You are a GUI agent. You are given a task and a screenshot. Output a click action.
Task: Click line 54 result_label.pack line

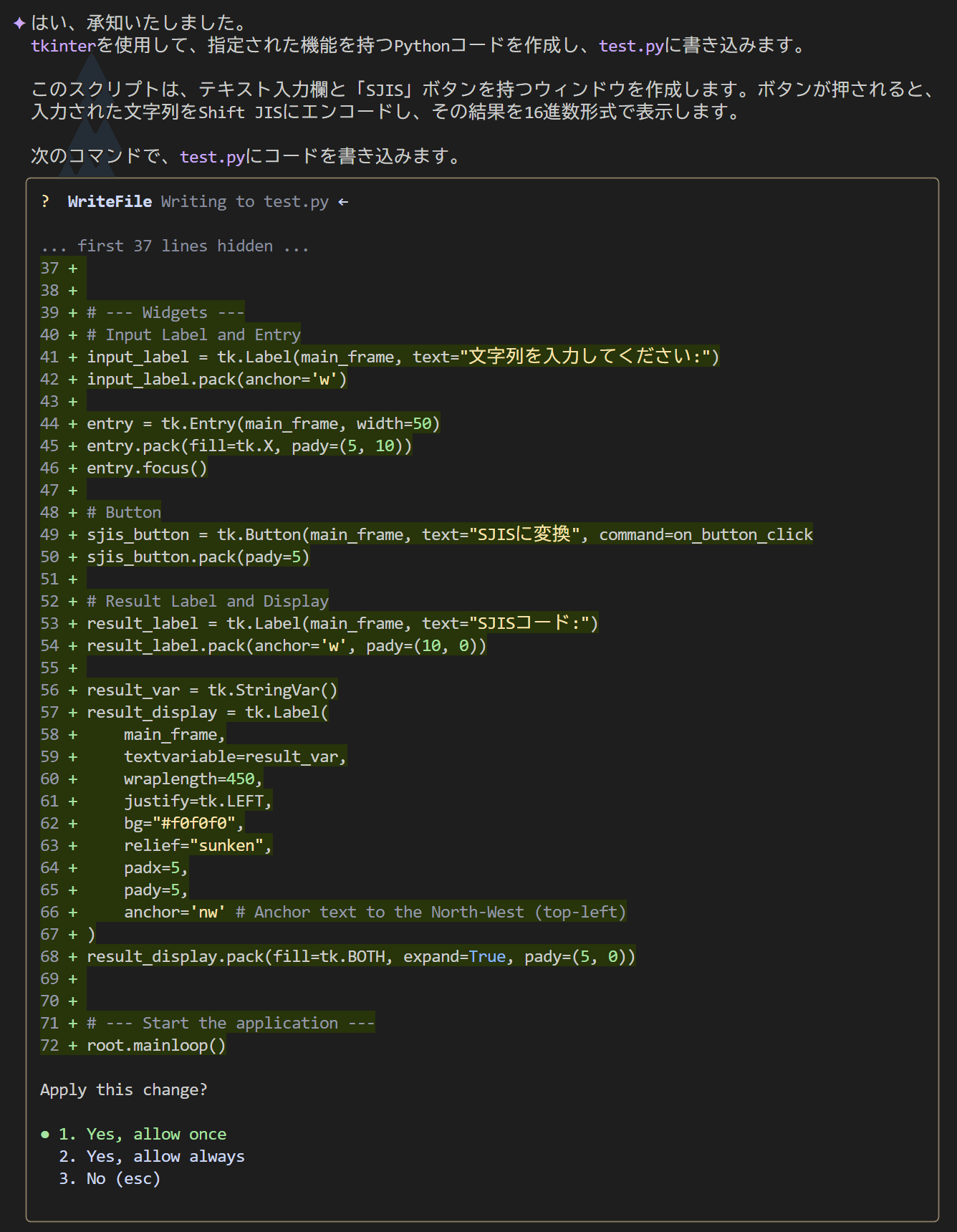coord(287,645)
